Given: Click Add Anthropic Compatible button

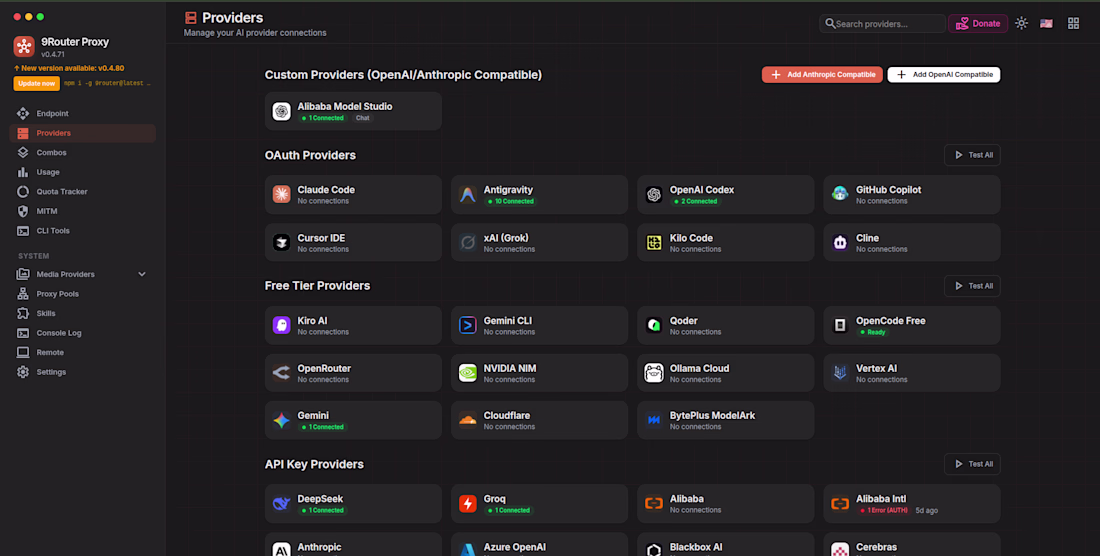Looking at the screenshot, I should point(822,74).
